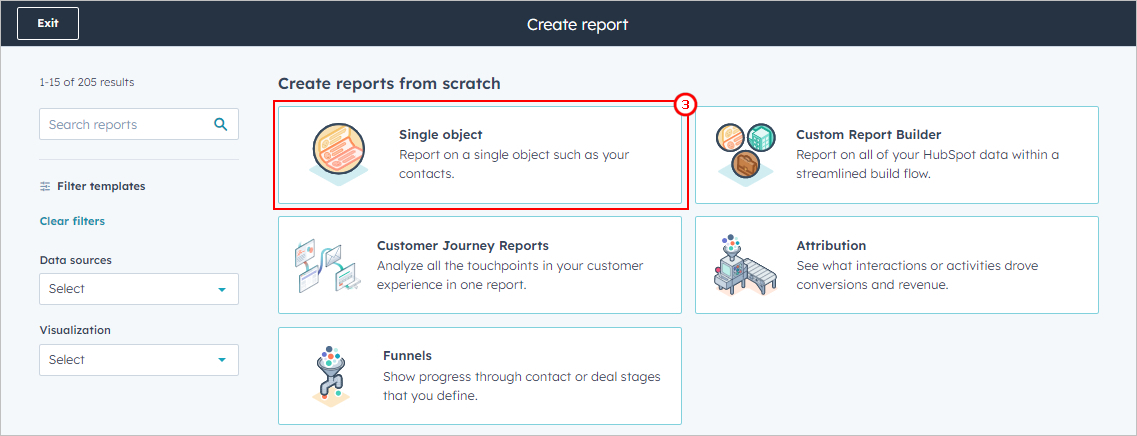The width and height of the screenshot is (1137, 436).
Task: Click the red step 3 marker badge
Action: [684, 106]
